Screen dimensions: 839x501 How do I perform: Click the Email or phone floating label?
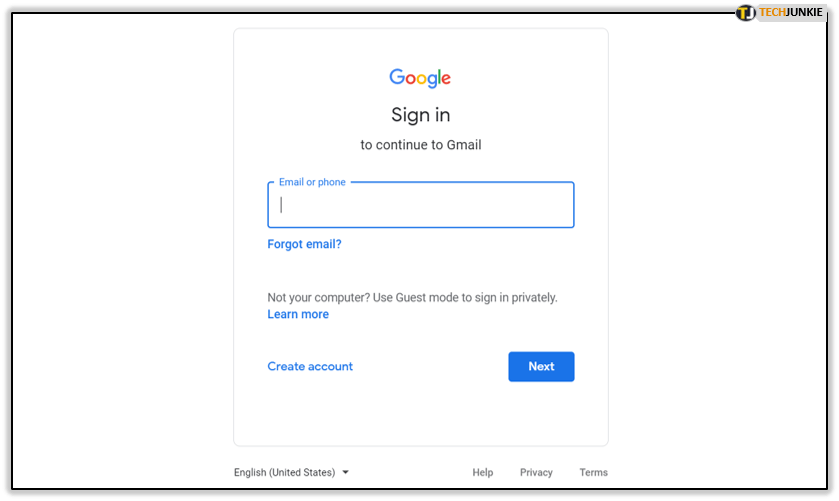click(x=312, y=182)
